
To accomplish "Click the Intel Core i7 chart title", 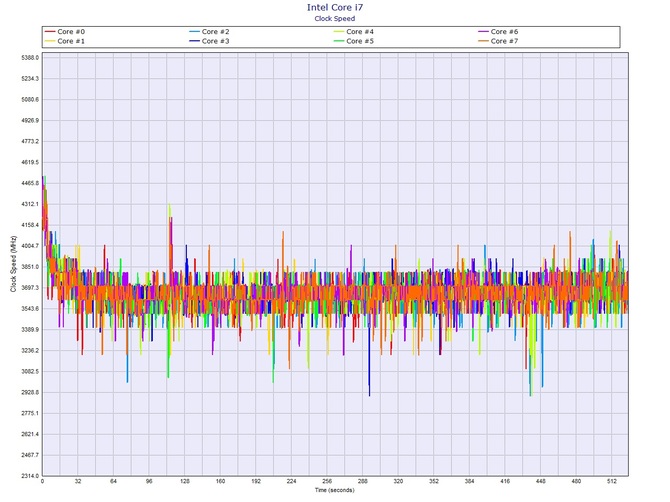I will tap(335, 7).
